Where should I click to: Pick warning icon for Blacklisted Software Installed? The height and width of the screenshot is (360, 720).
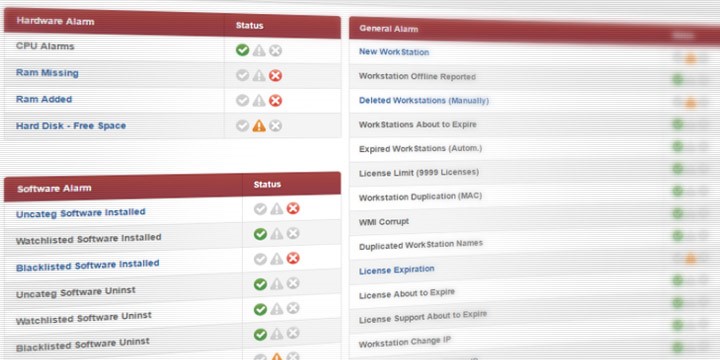point(276,259)
